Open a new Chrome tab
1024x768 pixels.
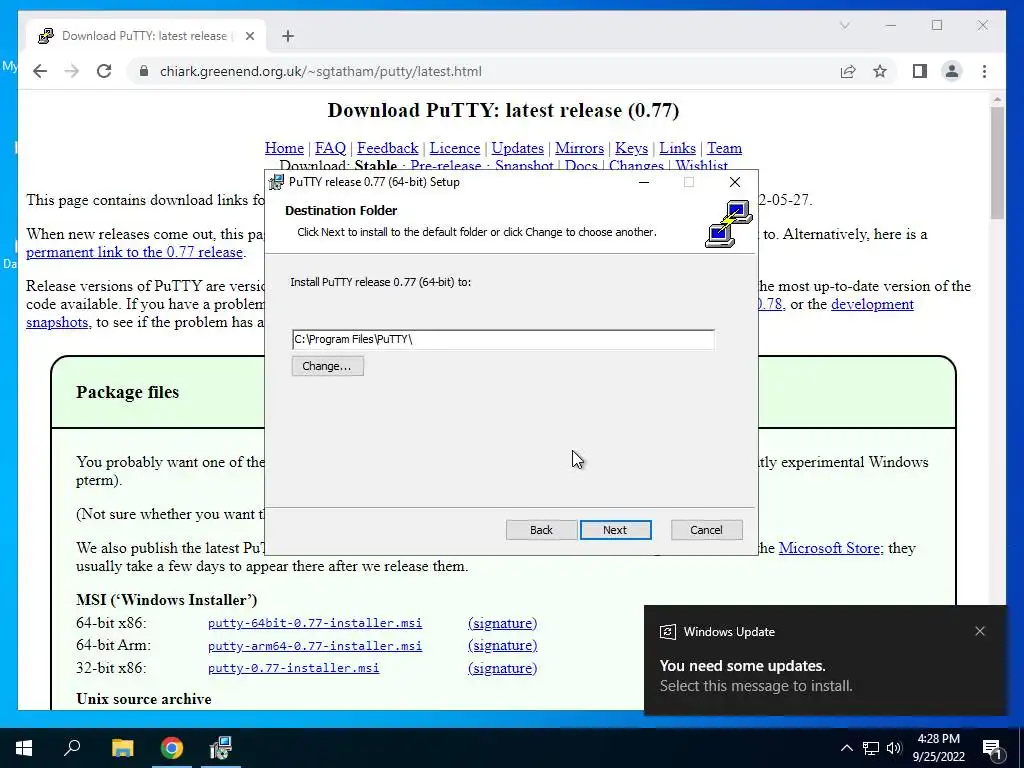tap(288, 36)
